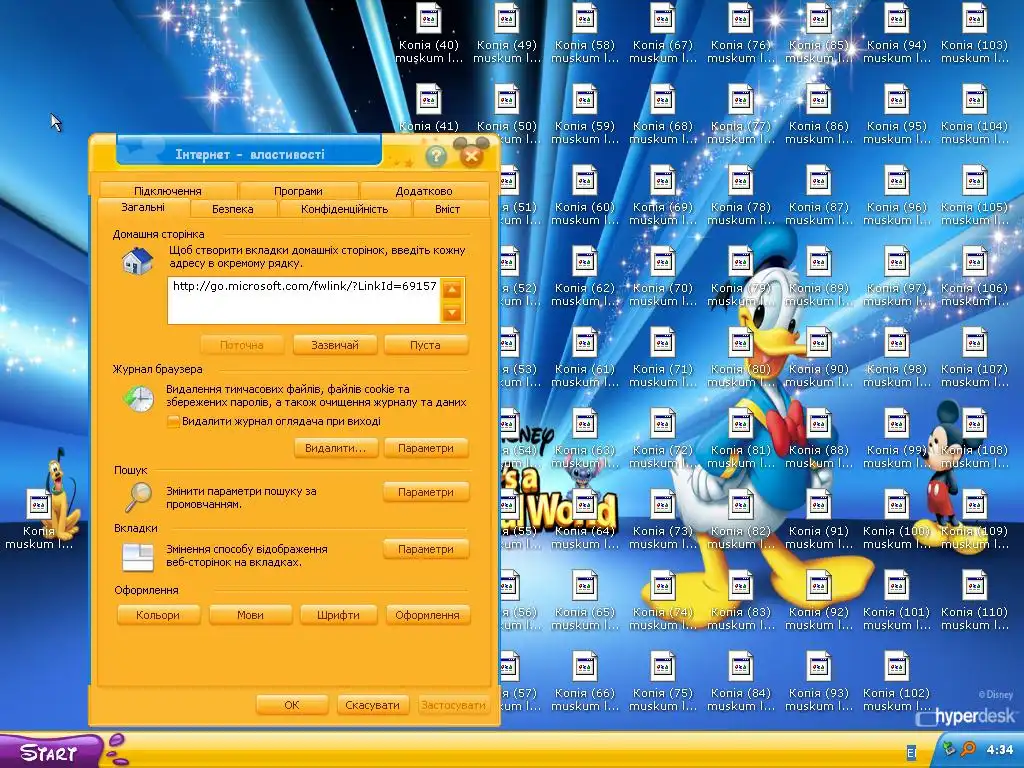Click the language indicator on taskbar
The width and height of the screenshot is (1024, 768).
click(x=912, y=753)
